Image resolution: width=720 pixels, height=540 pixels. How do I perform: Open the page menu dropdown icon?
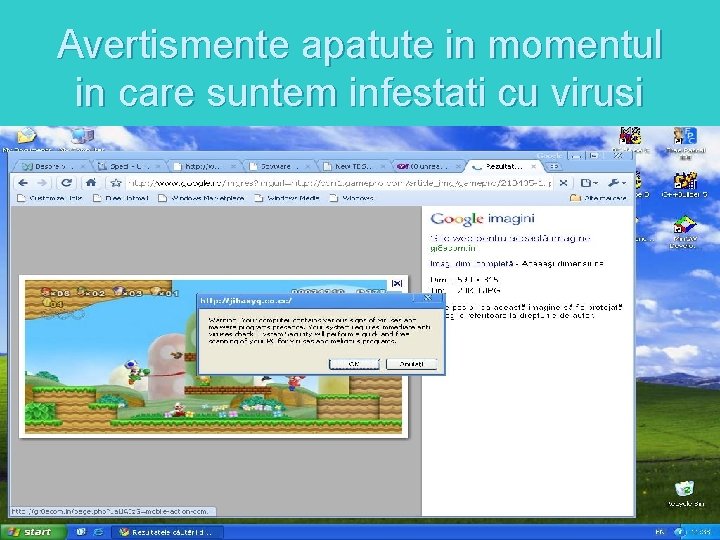pos(589,183)
